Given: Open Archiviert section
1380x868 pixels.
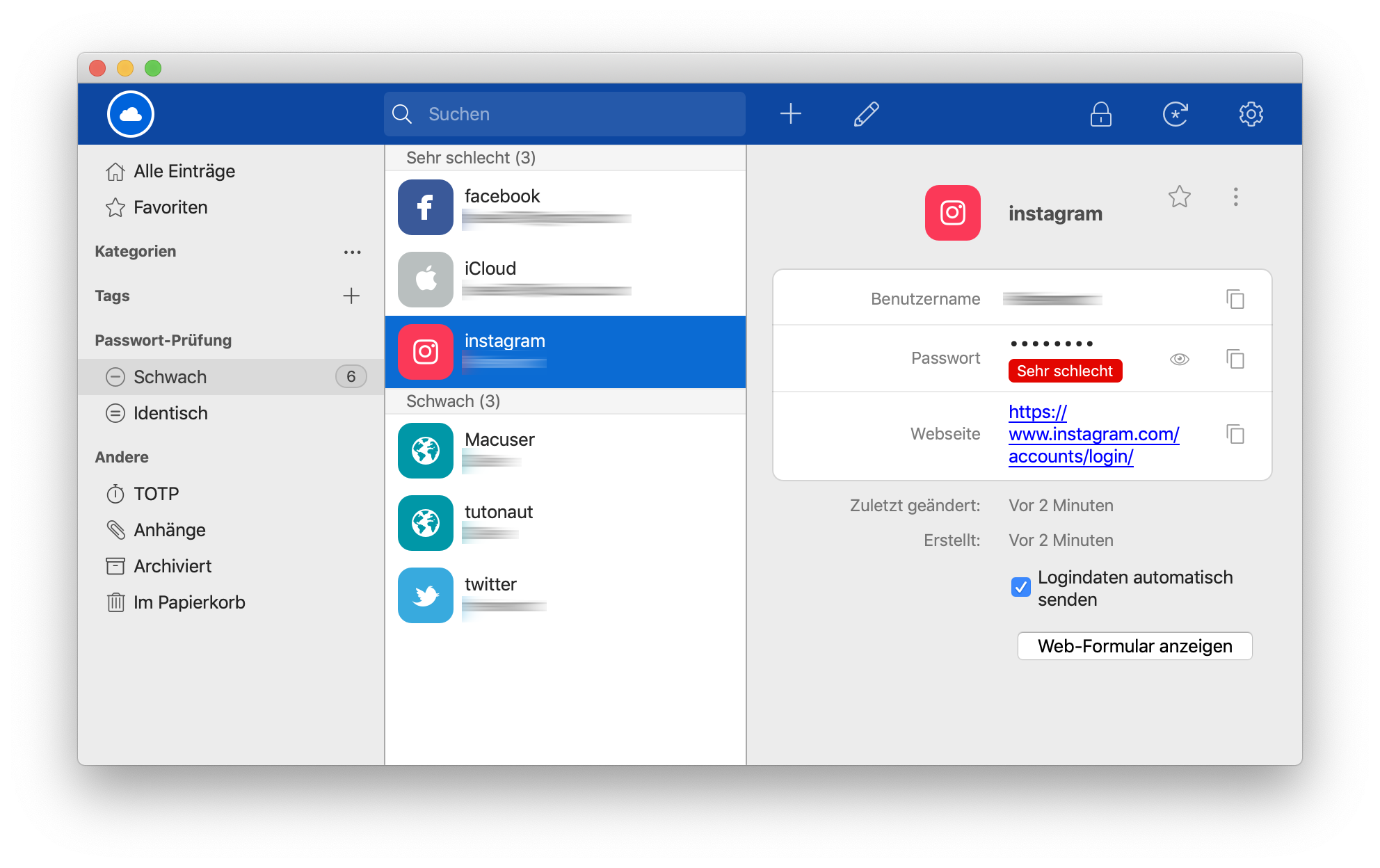Looking at the screenshot, I should click(230, 566).
